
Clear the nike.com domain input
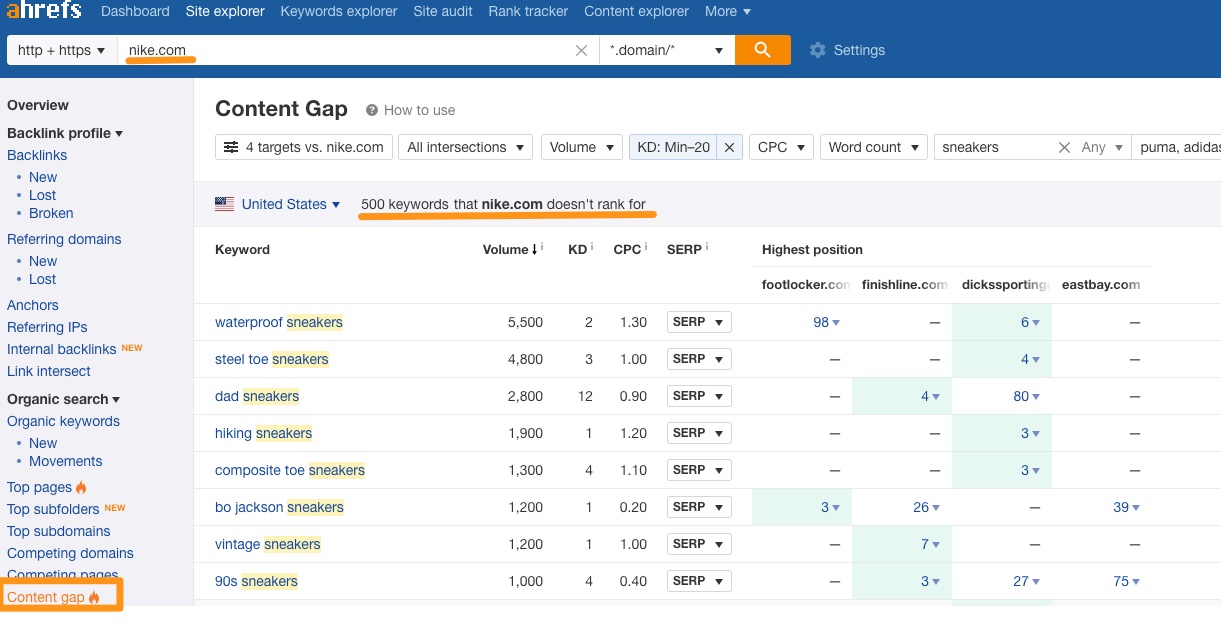click(581, 50)
